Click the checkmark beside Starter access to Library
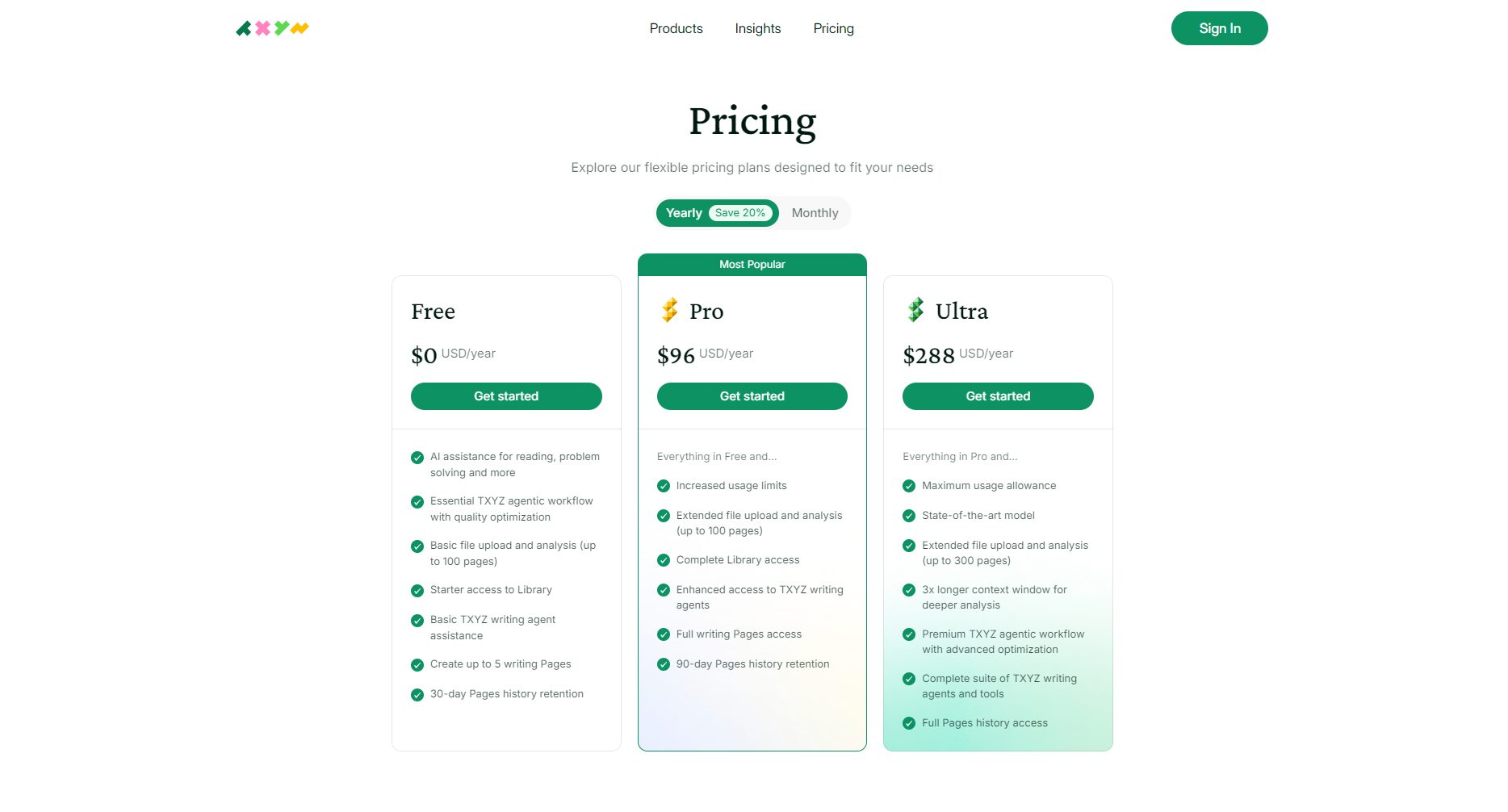Image resolution: width=1508 pixels, height=812 pixels. [417, 589]
